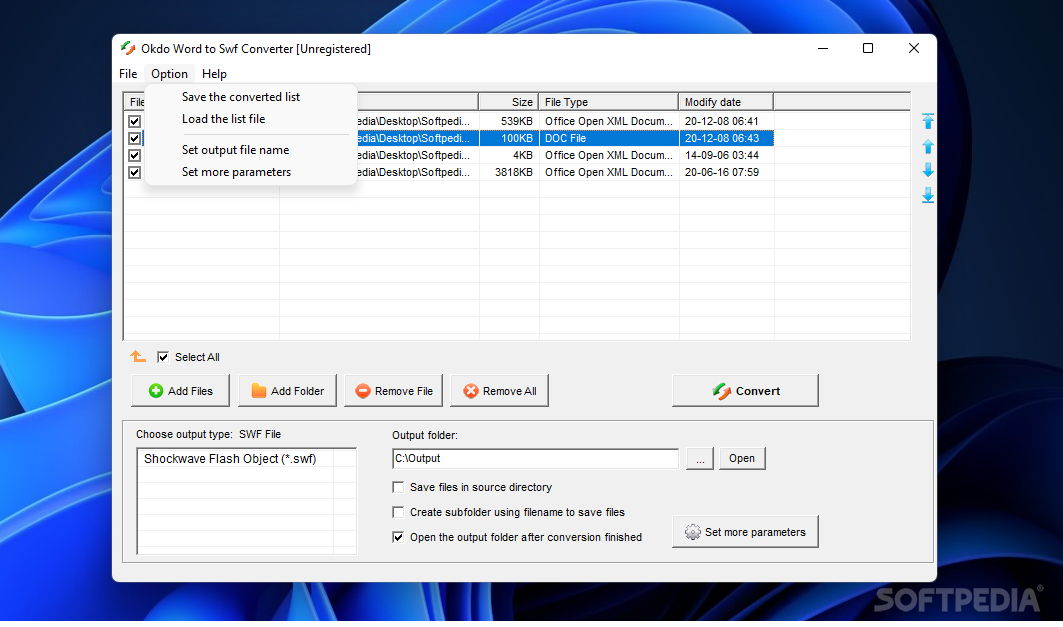
Task: Move selected file down arrow
Action: point(928,170)
